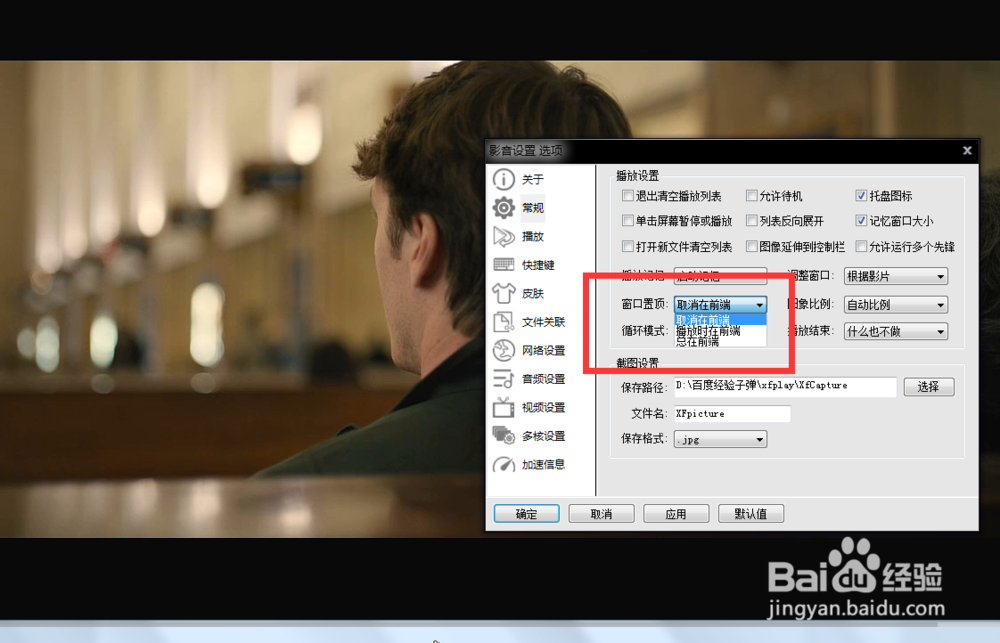
Task: Click the 取消 button
Action: tap(601, 514)
